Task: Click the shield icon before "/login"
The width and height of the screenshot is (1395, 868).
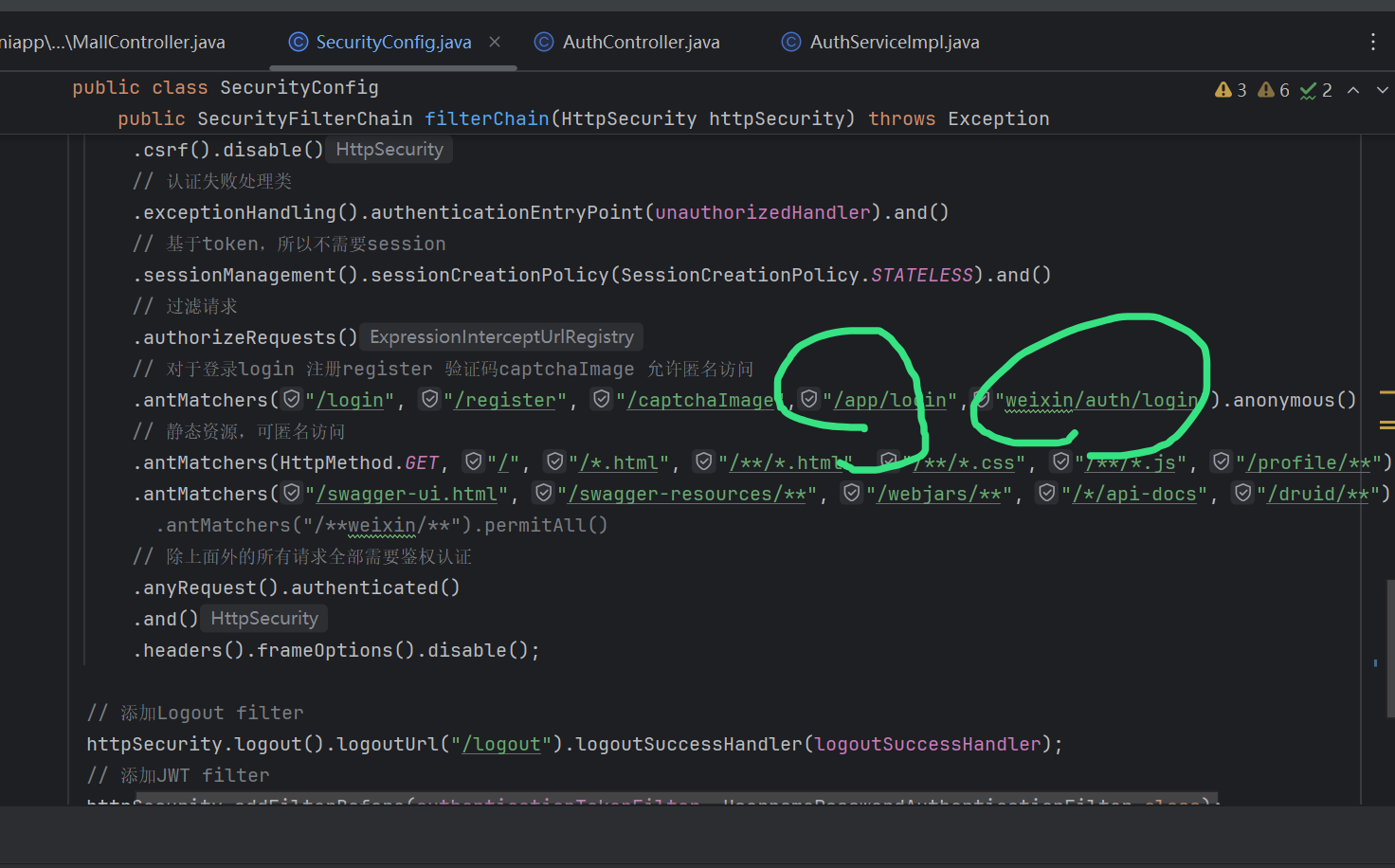Action: (x=292, y=399)
